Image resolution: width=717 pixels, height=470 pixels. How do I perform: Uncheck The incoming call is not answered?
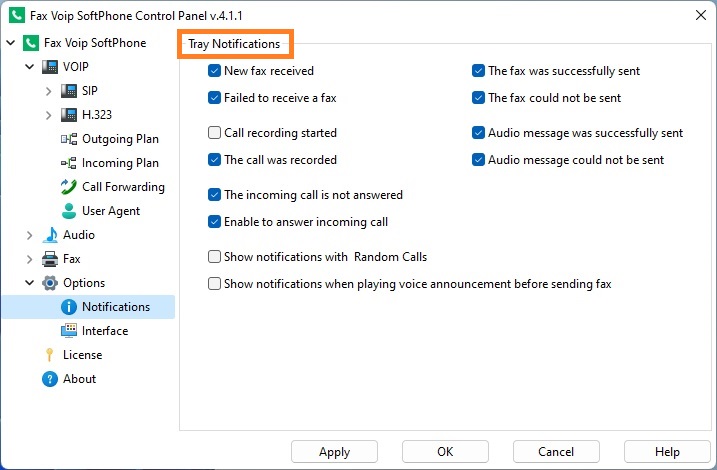214,195
